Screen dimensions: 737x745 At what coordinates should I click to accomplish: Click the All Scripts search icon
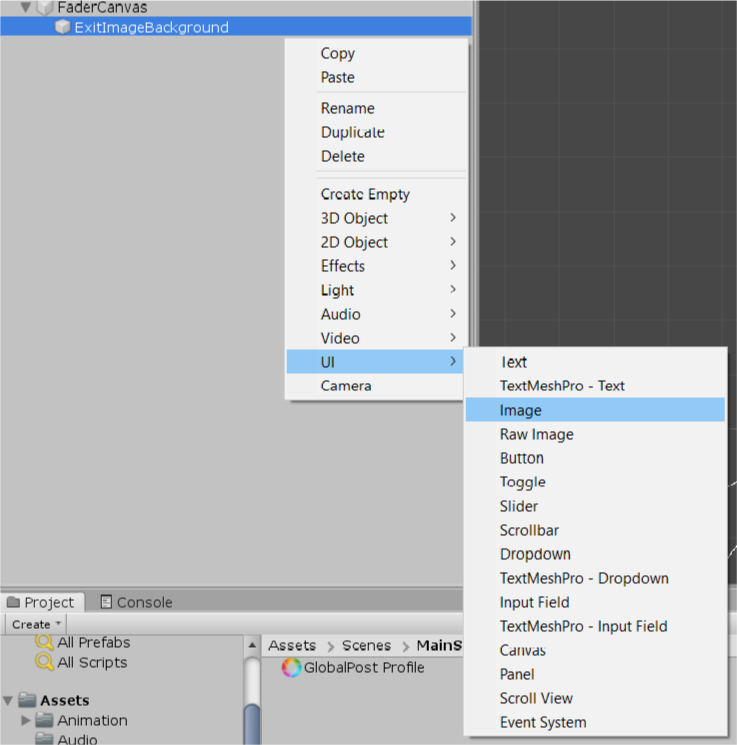point(44,662)
